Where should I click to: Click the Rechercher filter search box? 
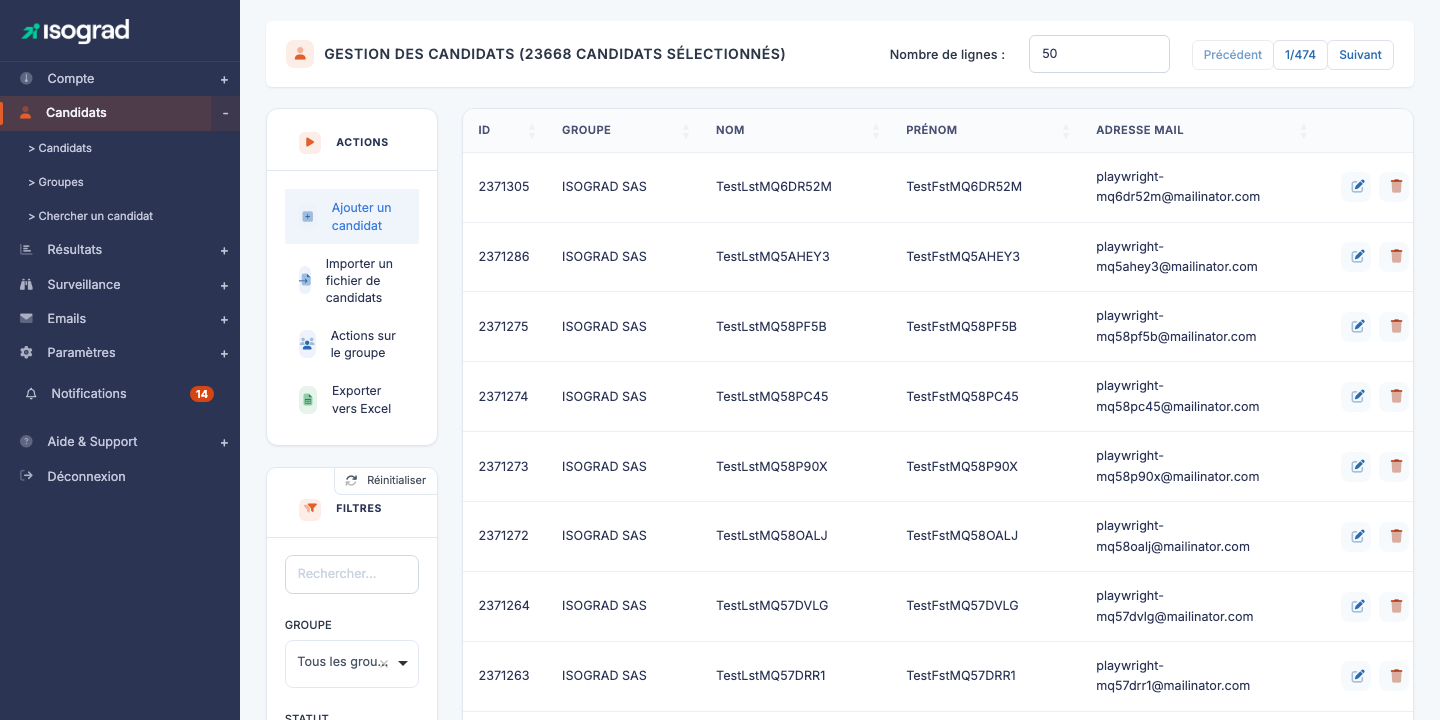[352, 574]
